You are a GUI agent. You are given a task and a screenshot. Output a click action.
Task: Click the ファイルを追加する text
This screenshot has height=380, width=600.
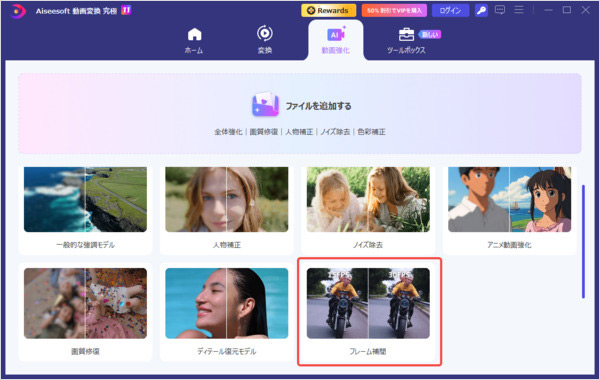pyautogui.click(x=319, y=106)
